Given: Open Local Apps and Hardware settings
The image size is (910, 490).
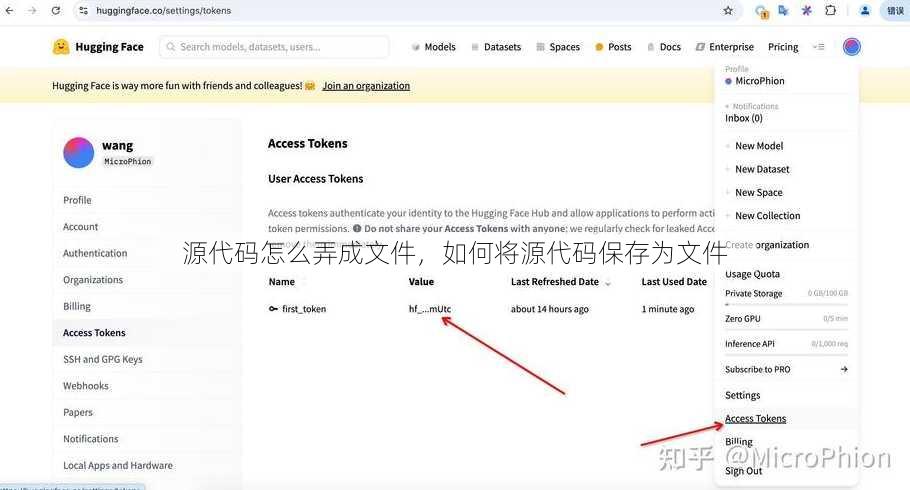Looking at the screenshot, I should pyautogui.click(x=118, y=466).
